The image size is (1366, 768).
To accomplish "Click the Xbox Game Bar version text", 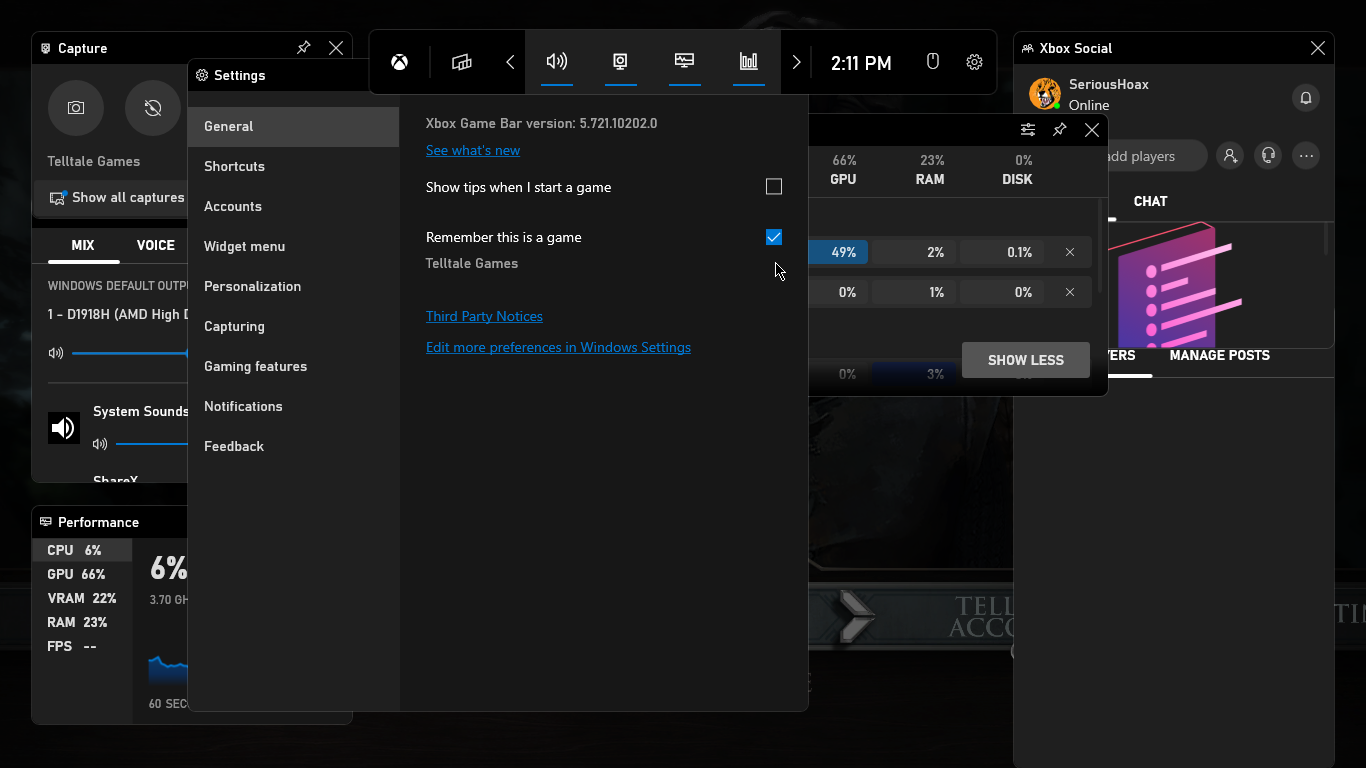I will 541,123.
